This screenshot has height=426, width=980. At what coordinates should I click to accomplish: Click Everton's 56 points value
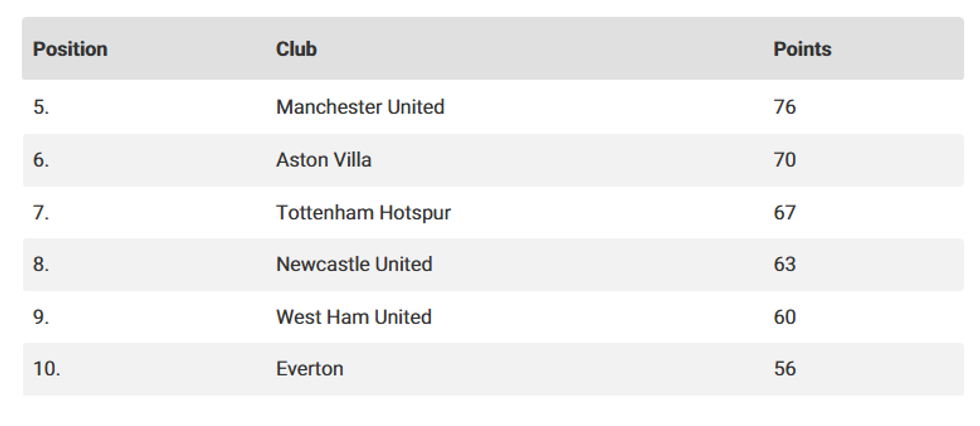785,369
